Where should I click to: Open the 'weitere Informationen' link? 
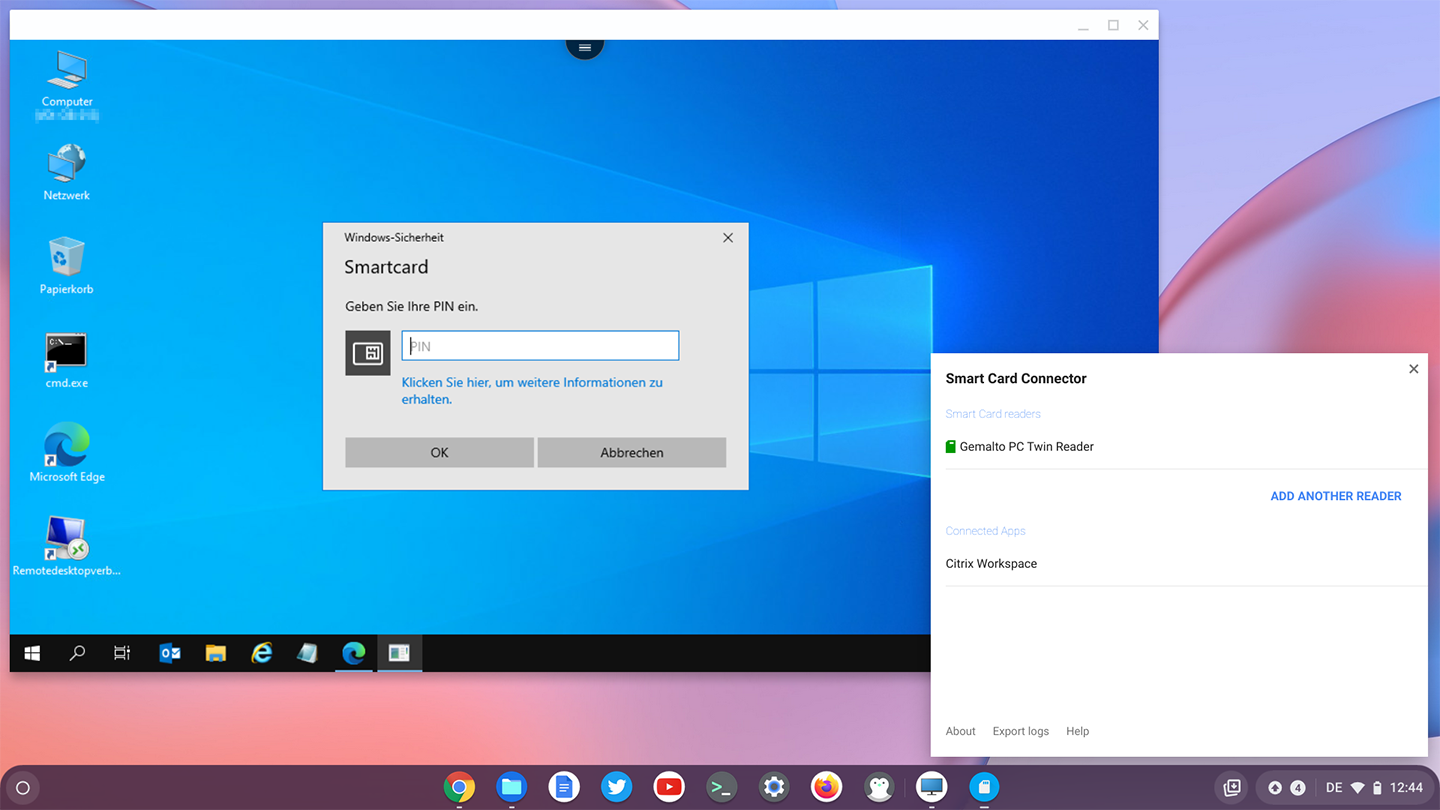click(x=532, y=391)
